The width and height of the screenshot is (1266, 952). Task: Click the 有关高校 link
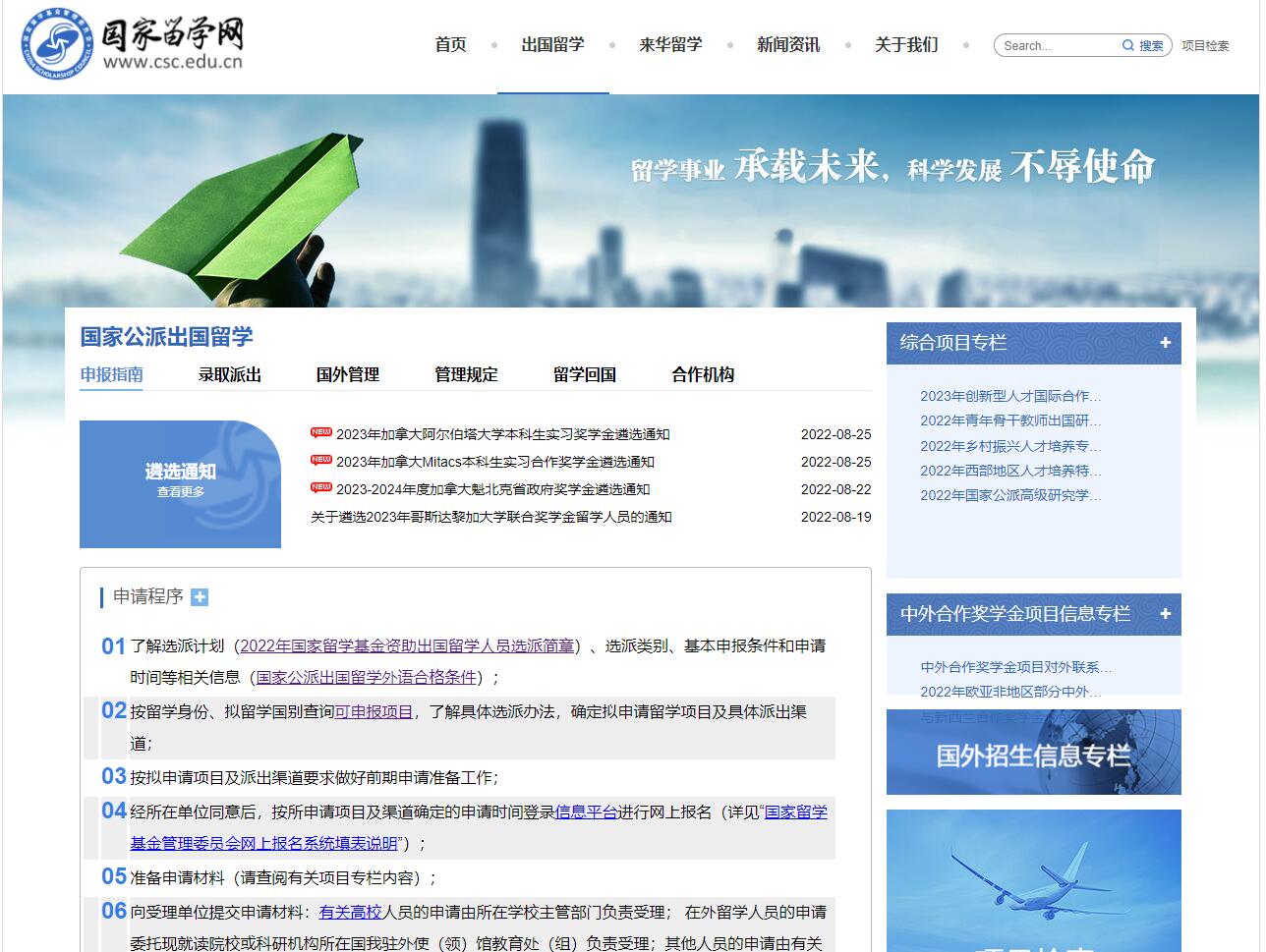[x=350, y=912]
